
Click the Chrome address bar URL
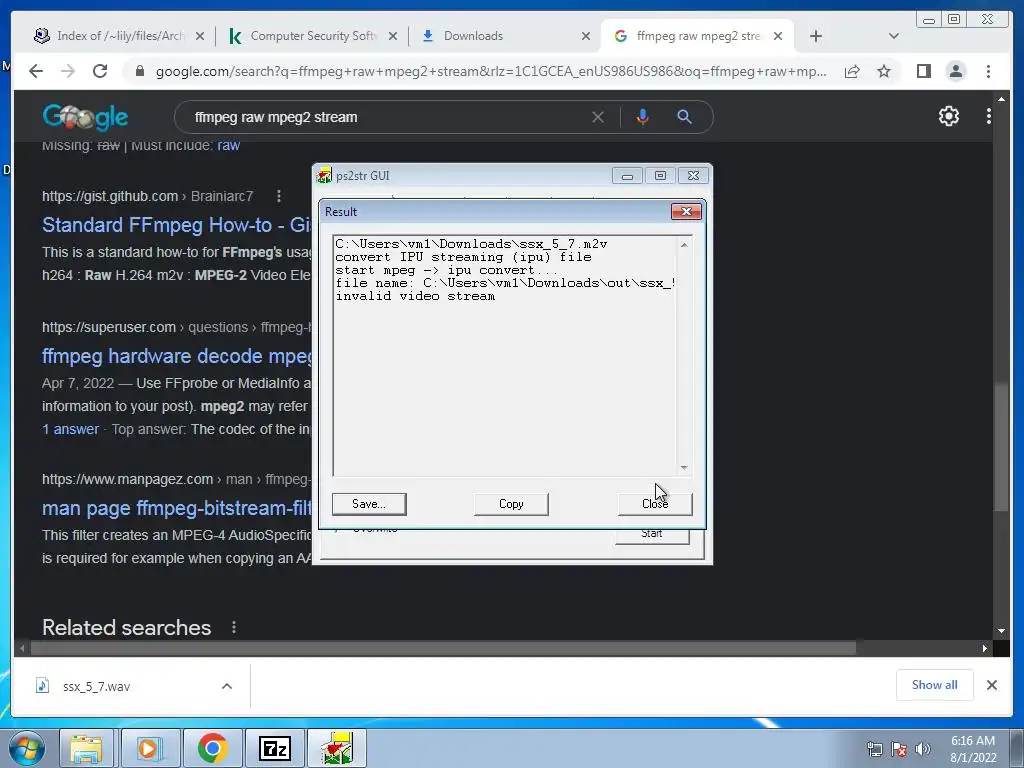click(491, 71)
